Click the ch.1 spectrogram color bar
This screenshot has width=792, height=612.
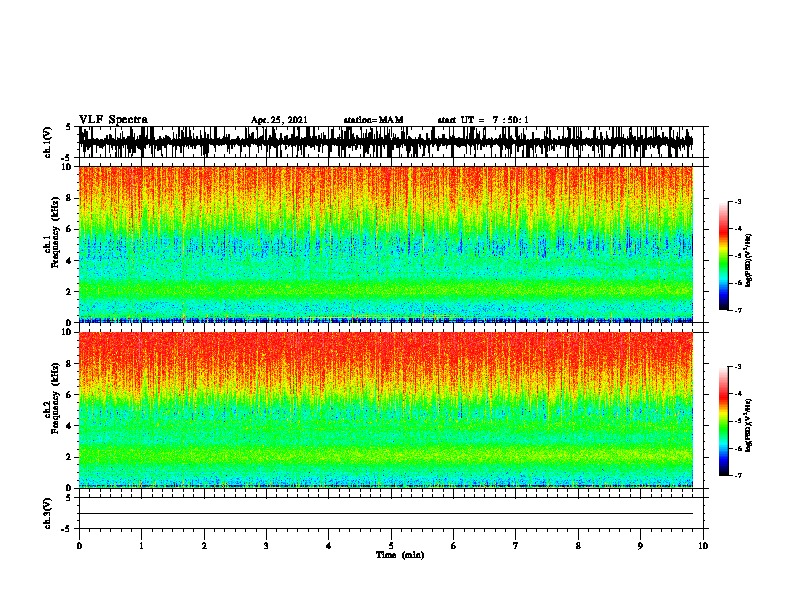pyautogui.click(x=723, y=256)
